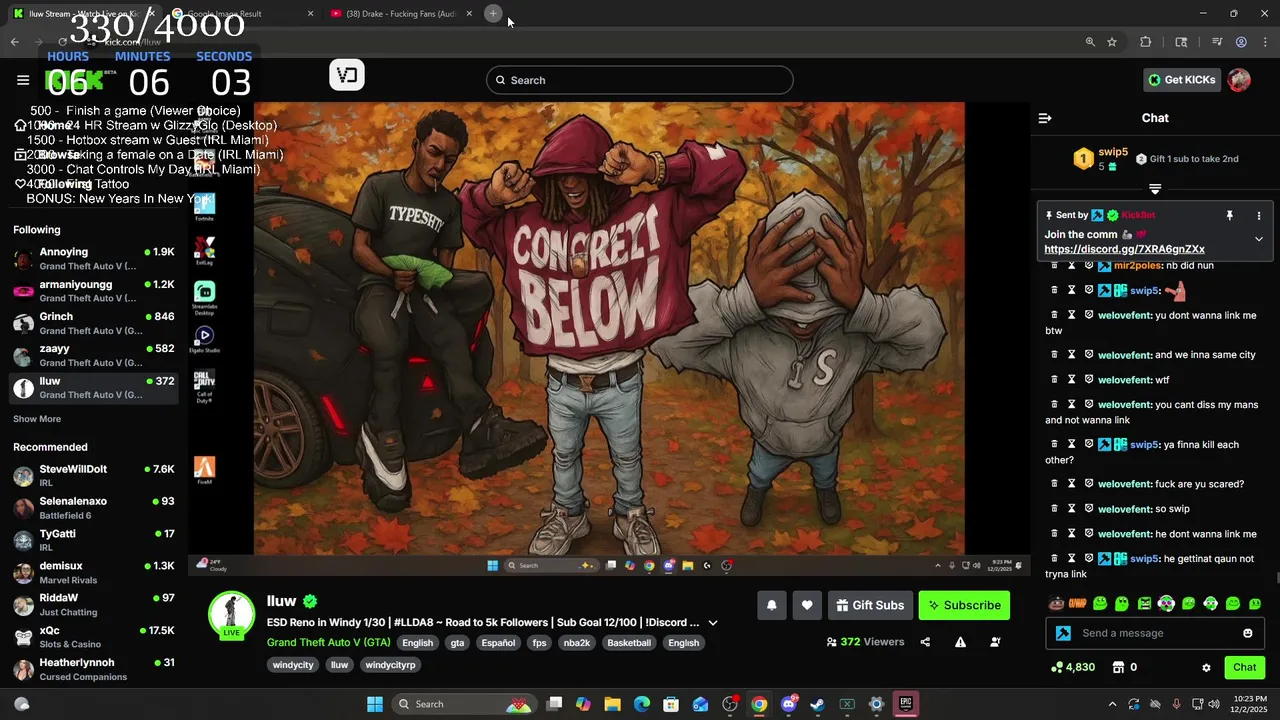Open Microsoft Edge from taskbar

click(x=642, y=704)
